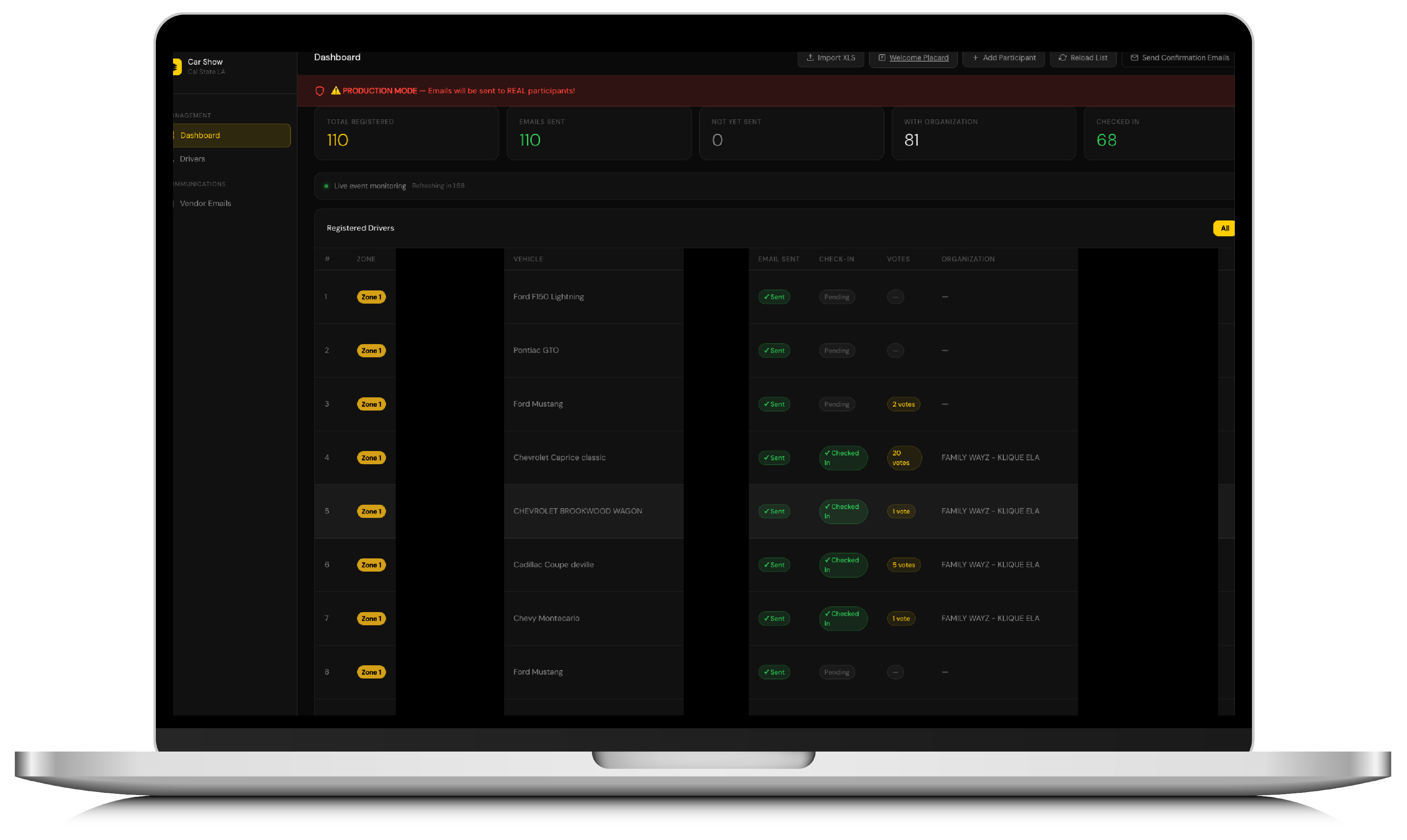The width and height of the screenshot is (1407, 840).
Task: Click the VOTES column header
Action: [898, 259]
